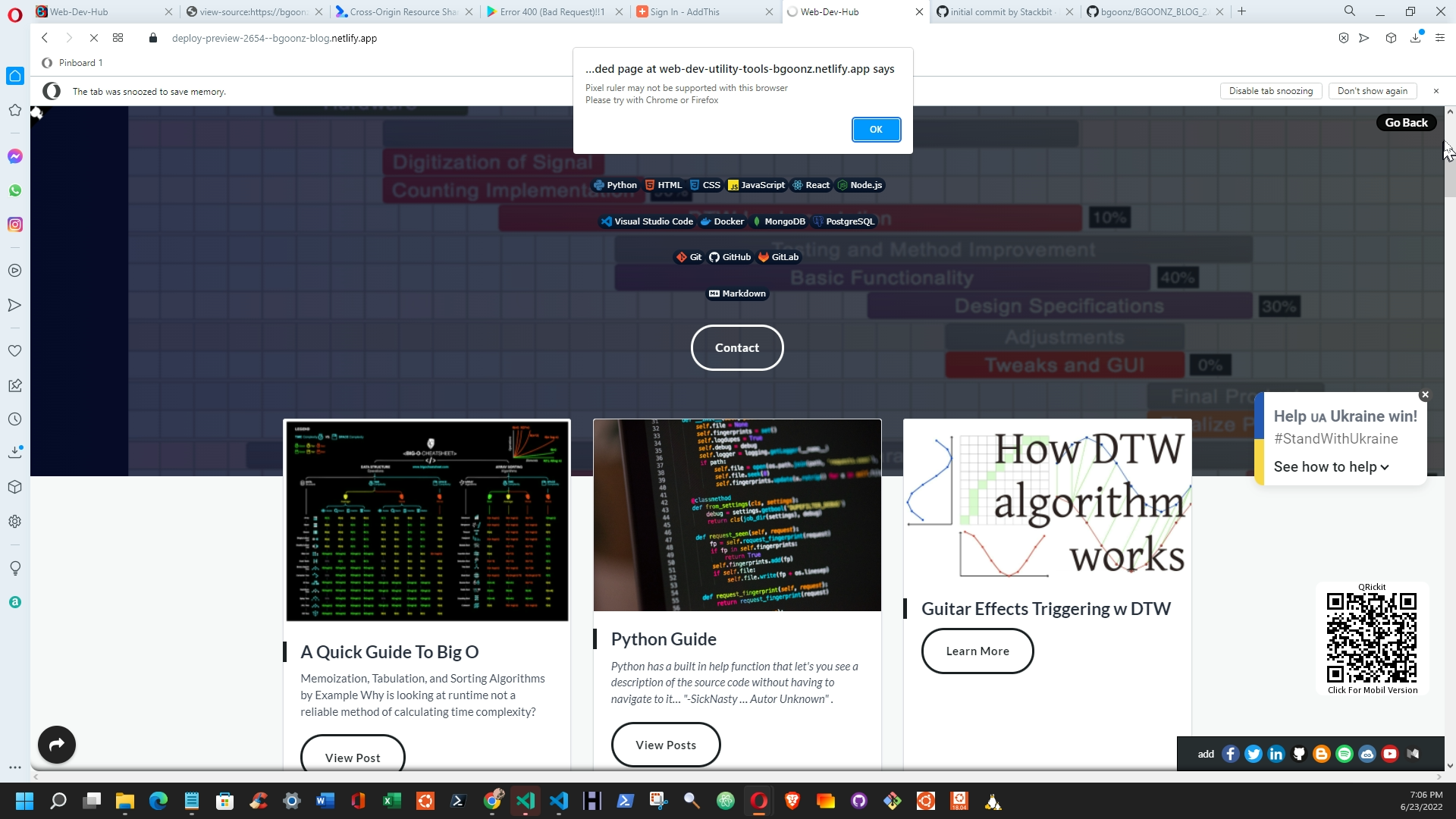
Task: Close the Ukraine support banner
Action: pyautogui.click(x=1425, y=394)
